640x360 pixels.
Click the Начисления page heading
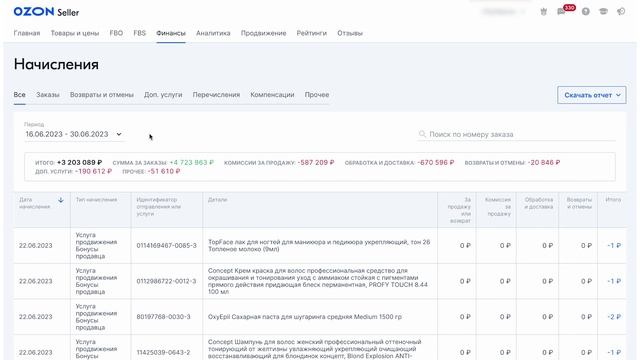pos(56,64)
